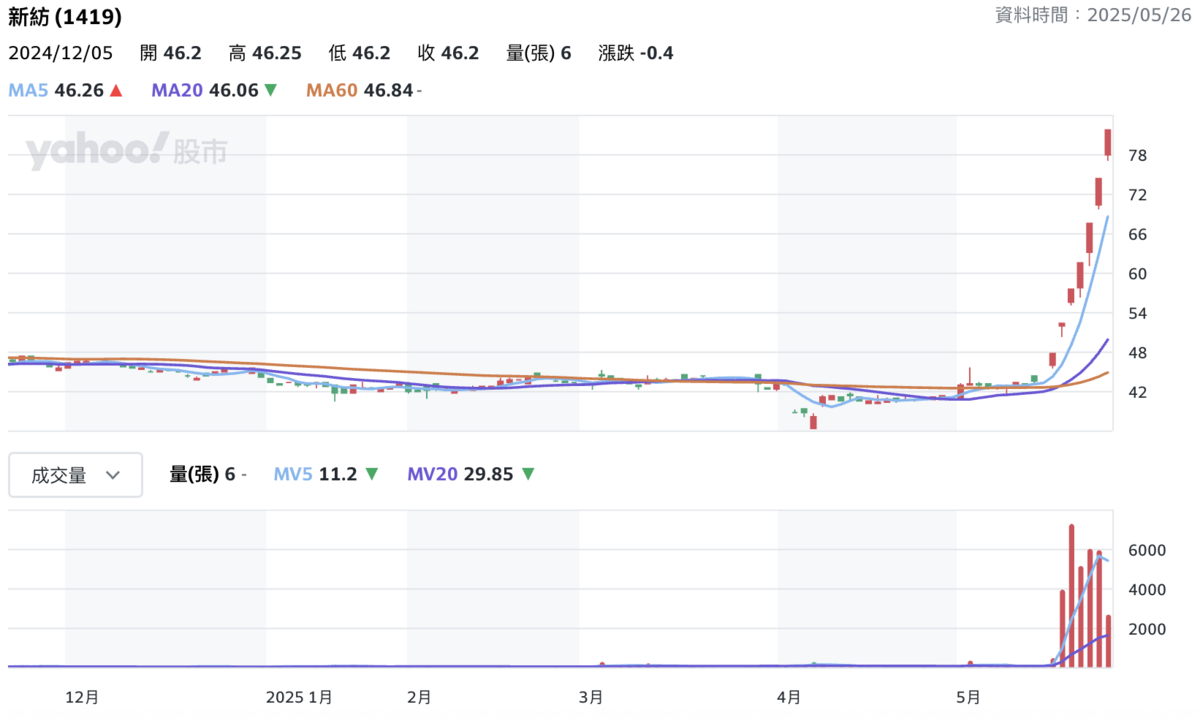The image size is (1200, 718).
Task: Click the green down arrow beside MA20
Action: [x=268, y=91]
